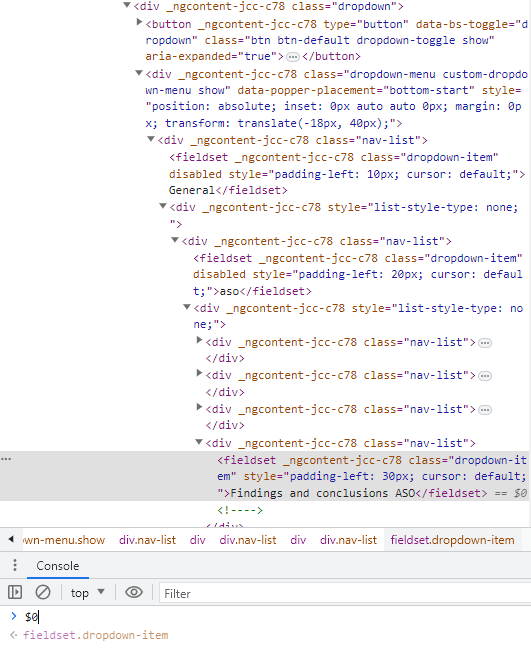The image size is (531, 650).
Task: Click closing </div> after third collapsed nav-list
Action: [225, 425]
